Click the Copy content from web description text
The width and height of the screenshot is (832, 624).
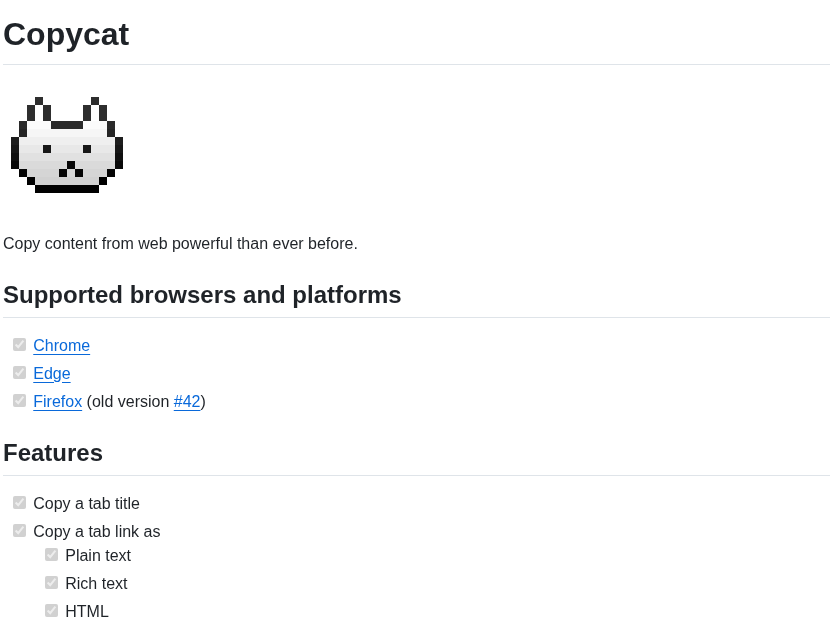(x=180, y=244)
